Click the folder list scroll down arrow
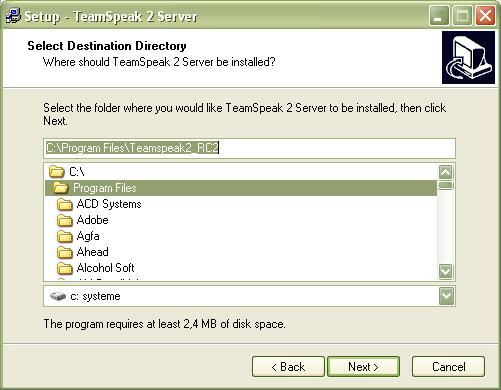Screen dimensions: 501x390 pos(446,271)
